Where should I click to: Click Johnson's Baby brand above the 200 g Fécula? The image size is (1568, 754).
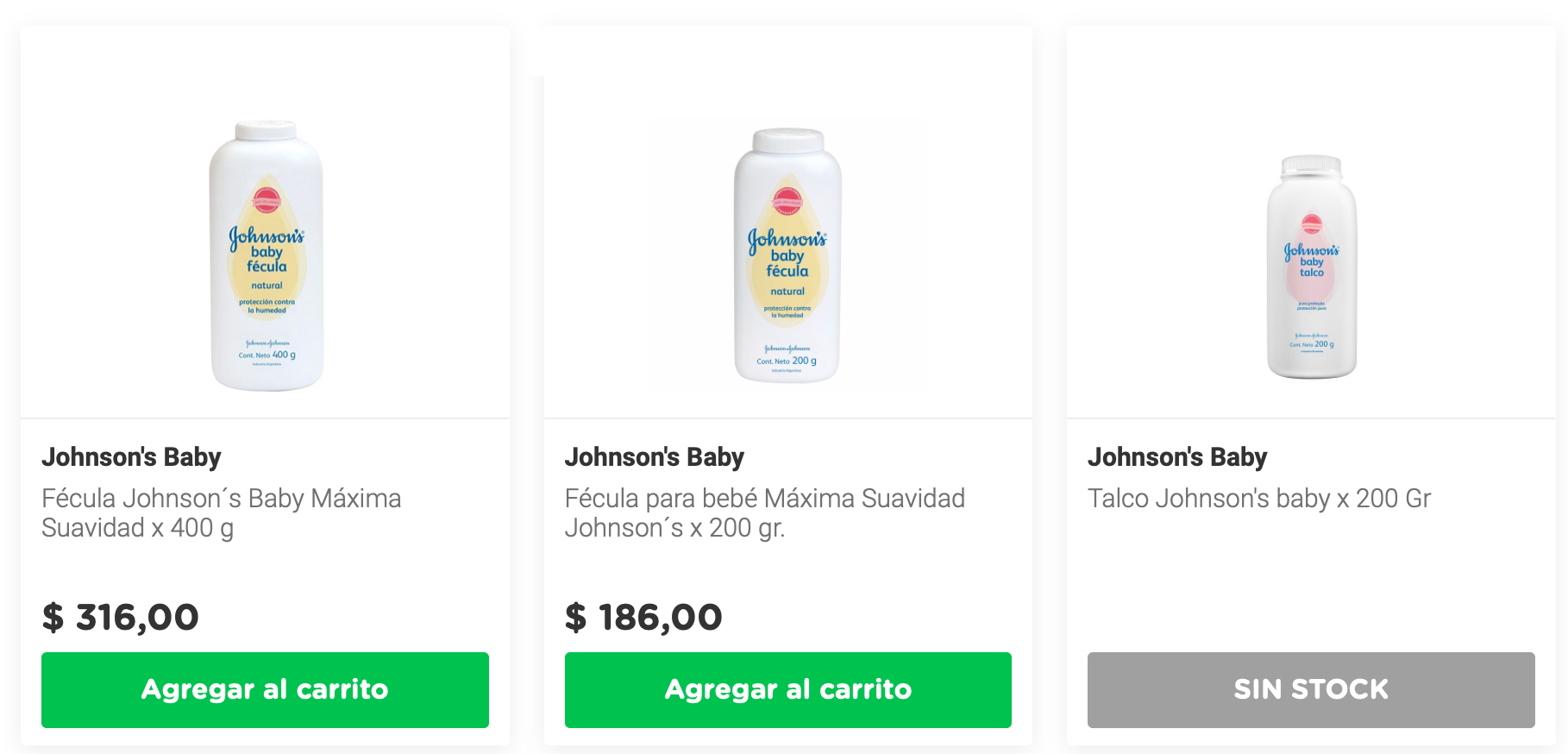pos(654,456)
